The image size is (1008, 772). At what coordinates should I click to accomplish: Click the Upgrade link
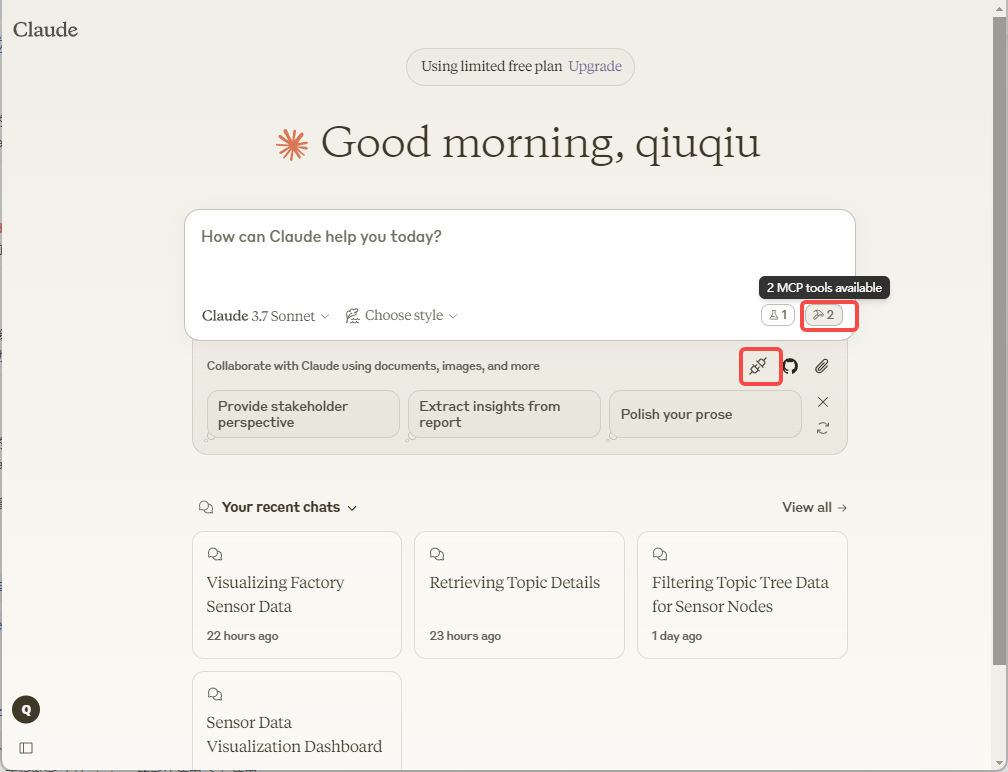click(x=595, y=66)
